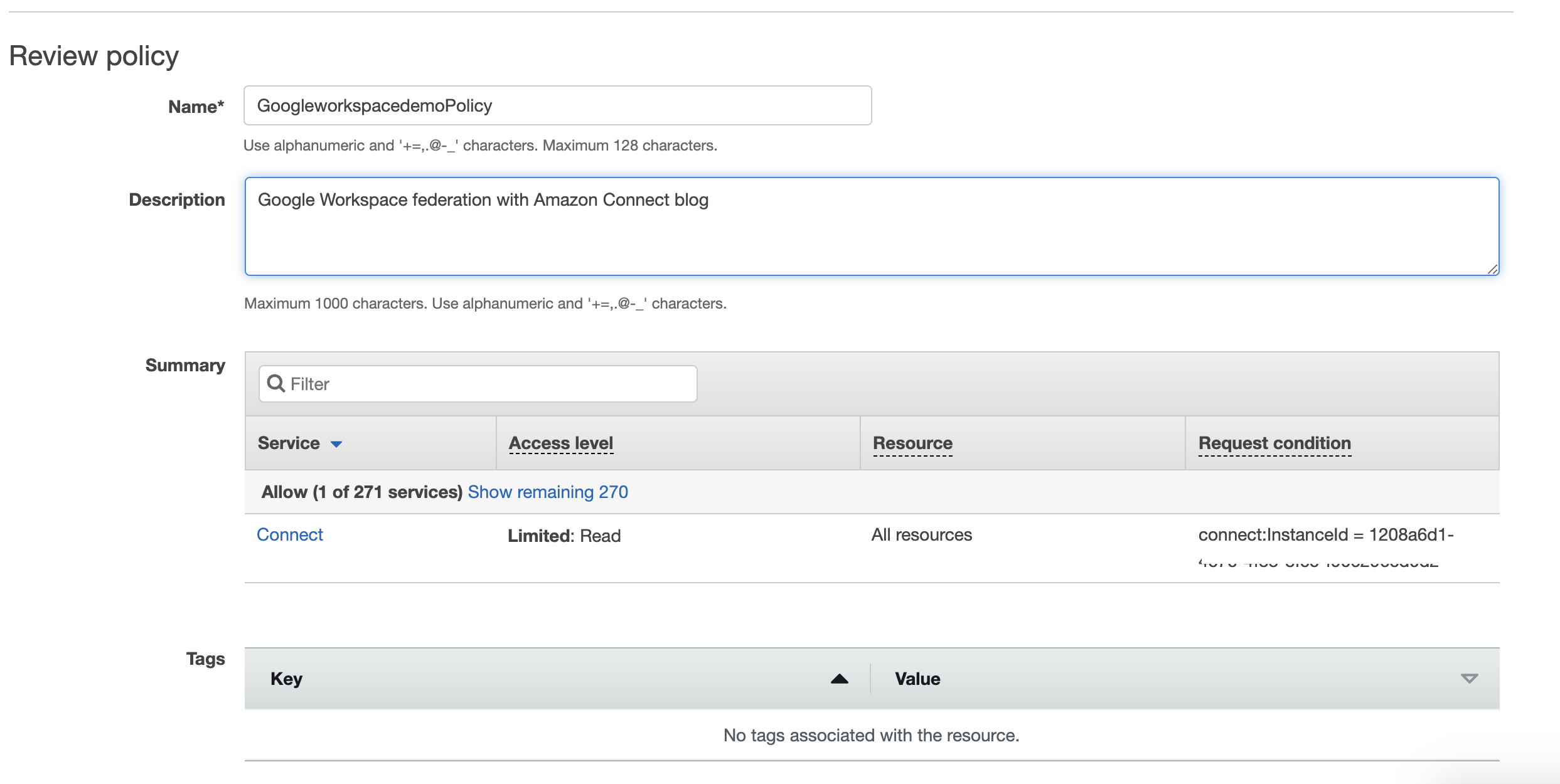The height and width of the screenshot is (784, 1560).
Task: Click the Resource column header
Action: pyautogui.click(x=912, y=443)
